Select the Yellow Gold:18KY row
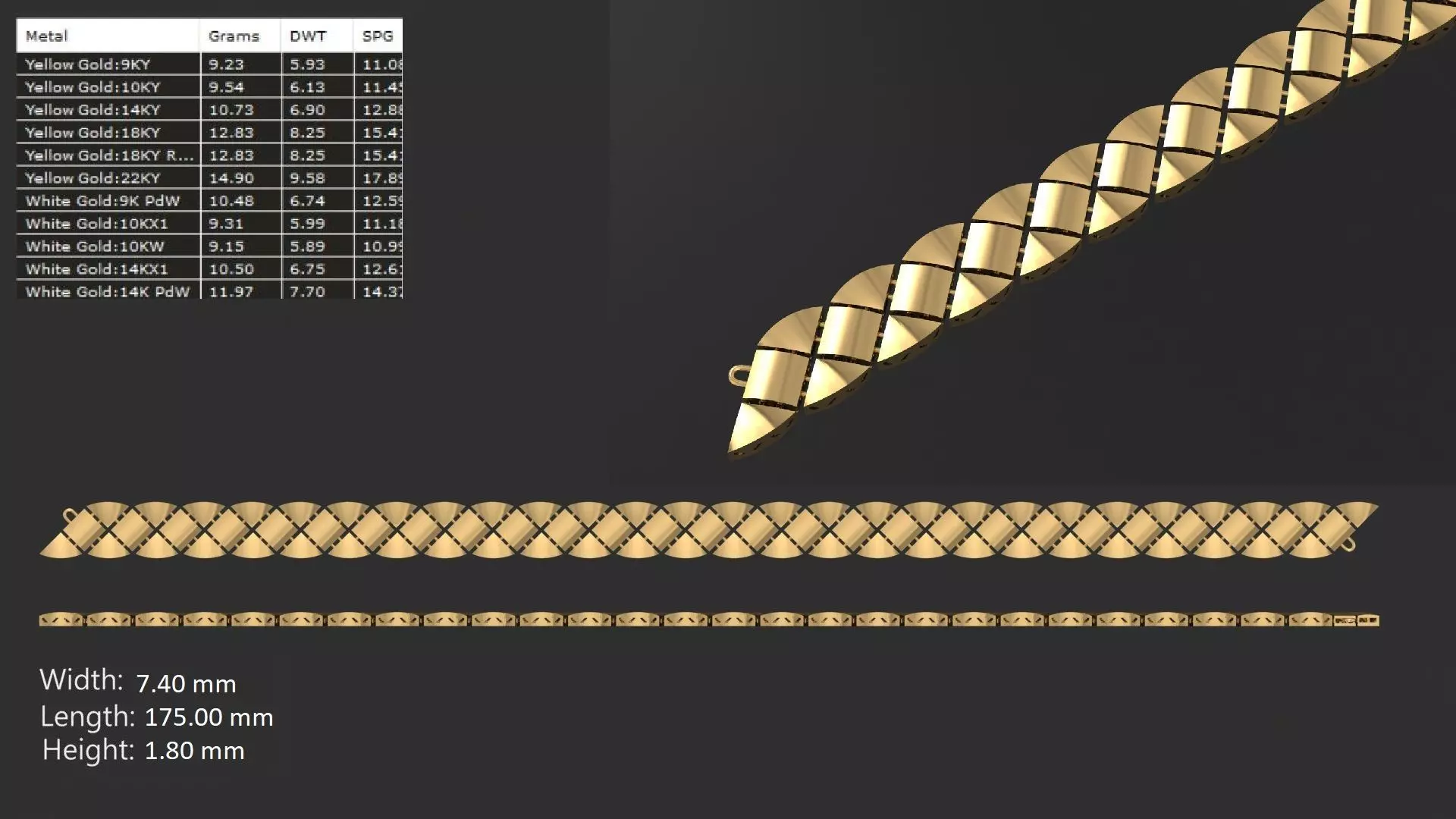The width and height of the screenshot is (1456, 819). pyautogui.click(x=93, y=133)
